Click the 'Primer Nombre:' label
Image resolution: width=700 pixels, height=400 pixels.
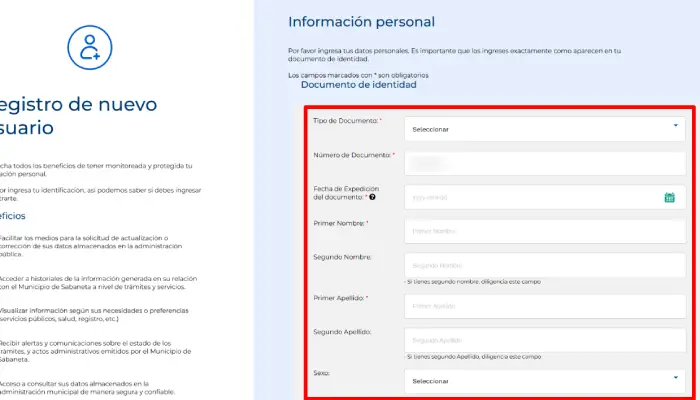[x=341, y=223]
